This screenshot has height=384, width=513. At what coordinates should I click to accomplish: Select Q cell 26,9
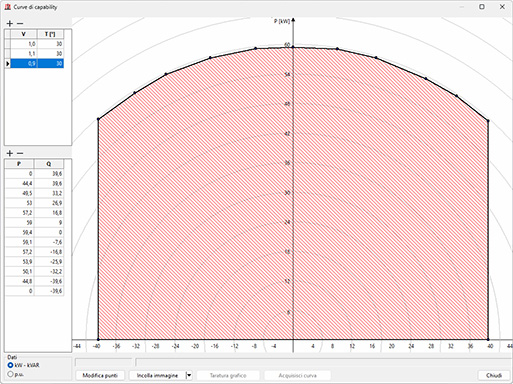click(x=49, y=203)
